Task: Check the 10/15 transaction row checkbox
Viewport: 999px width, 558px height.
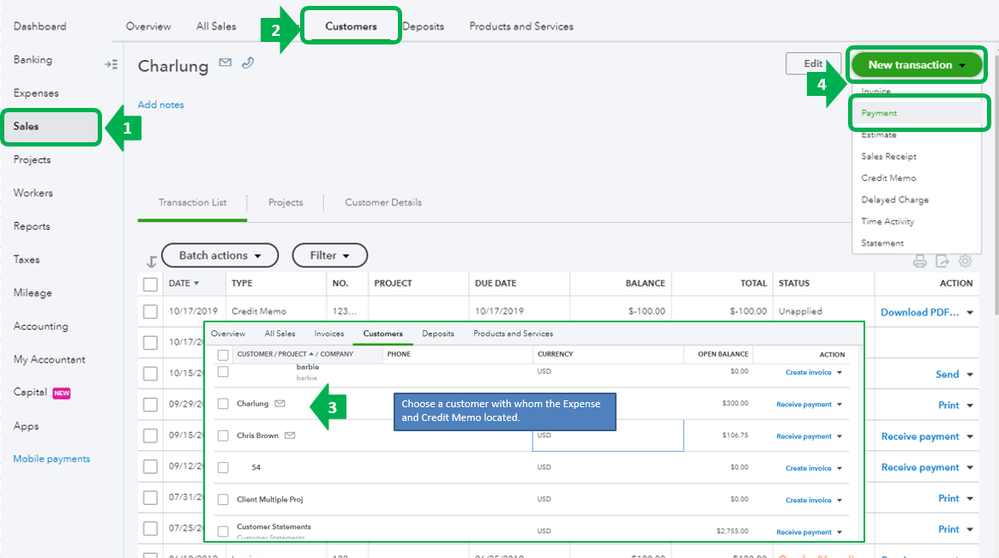Action: [150, 373]
